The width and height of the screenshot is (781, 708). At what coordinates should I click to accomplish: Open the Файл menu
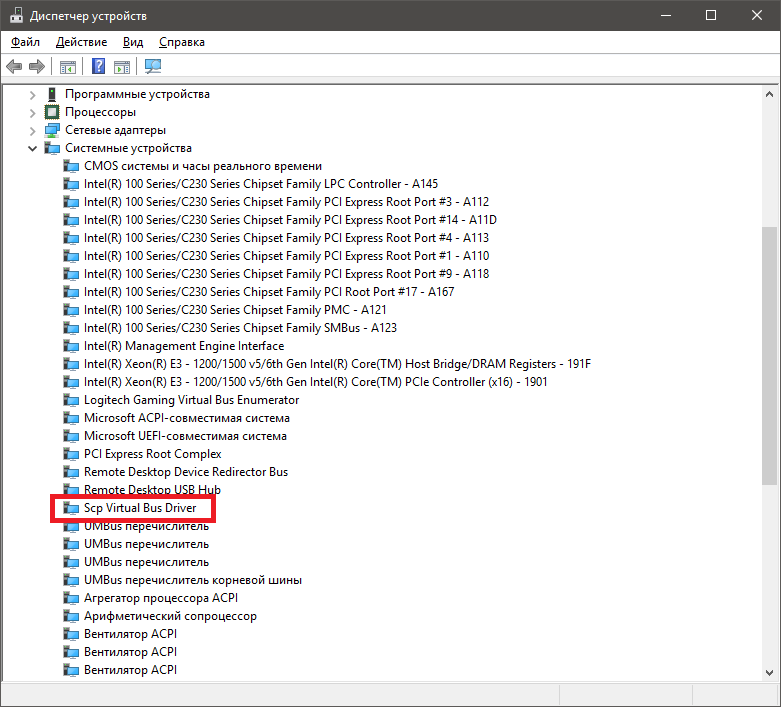click(25, 42)
